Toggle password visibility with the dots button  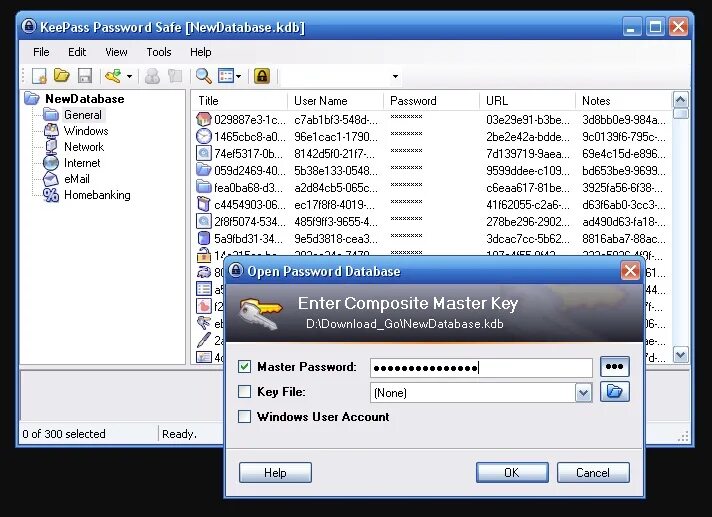[x=614, y=367]
